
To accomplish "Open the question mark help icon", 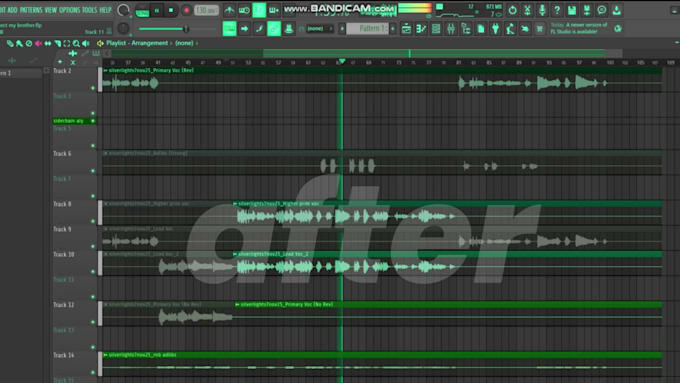I will [x=557, y=10].
